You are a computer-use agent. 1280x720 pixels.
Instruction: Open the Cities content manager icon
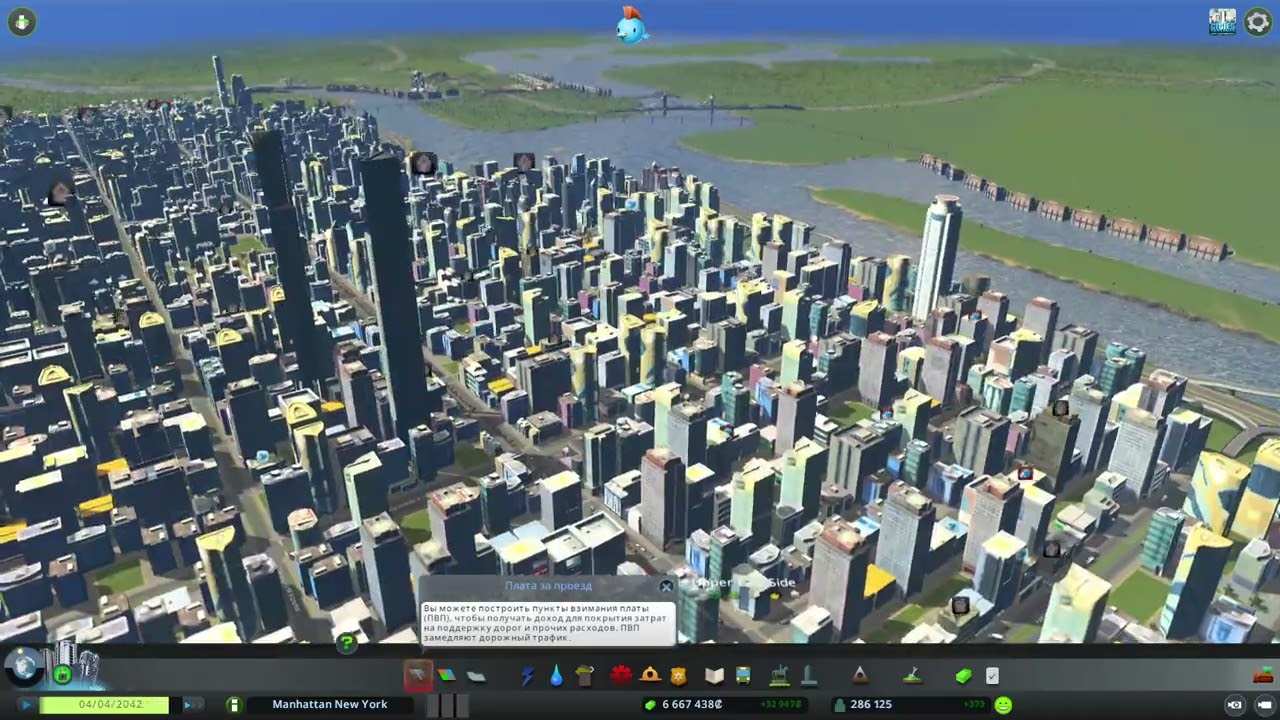coord(1222,22)
